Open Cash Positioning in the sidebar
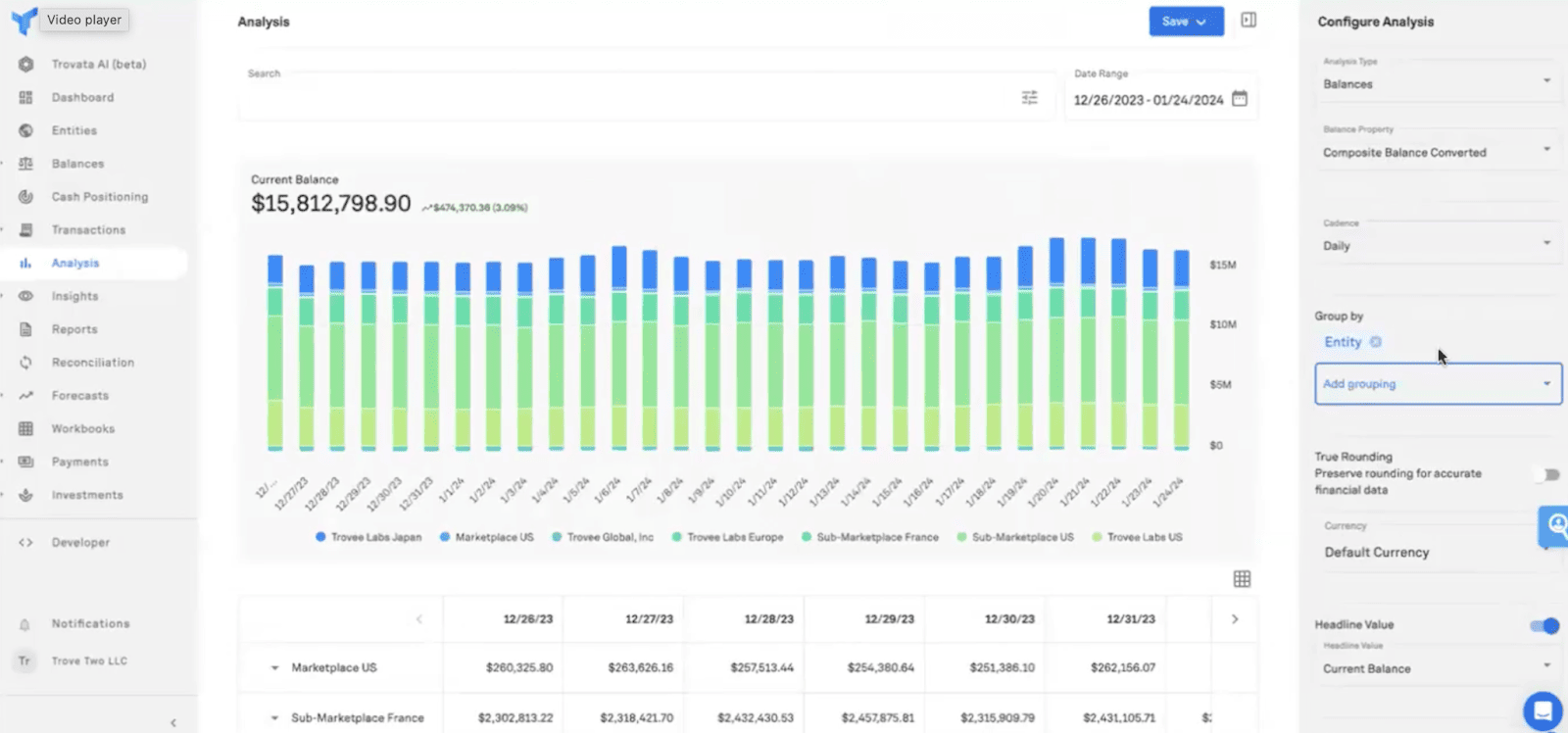1568x733 pixels. click(x=99, y=197)
